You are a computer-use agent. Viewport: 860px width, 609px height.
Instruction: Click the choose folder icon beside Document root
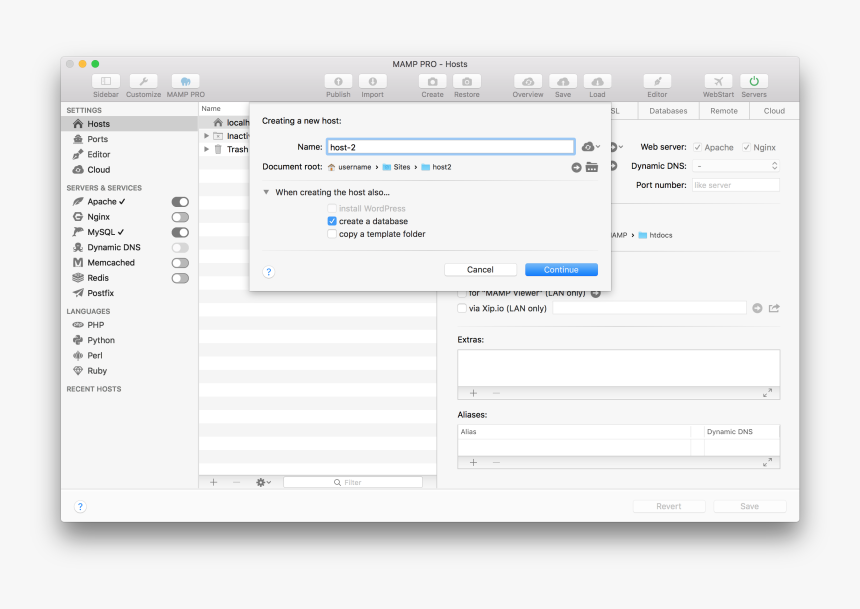coord(592,167)
